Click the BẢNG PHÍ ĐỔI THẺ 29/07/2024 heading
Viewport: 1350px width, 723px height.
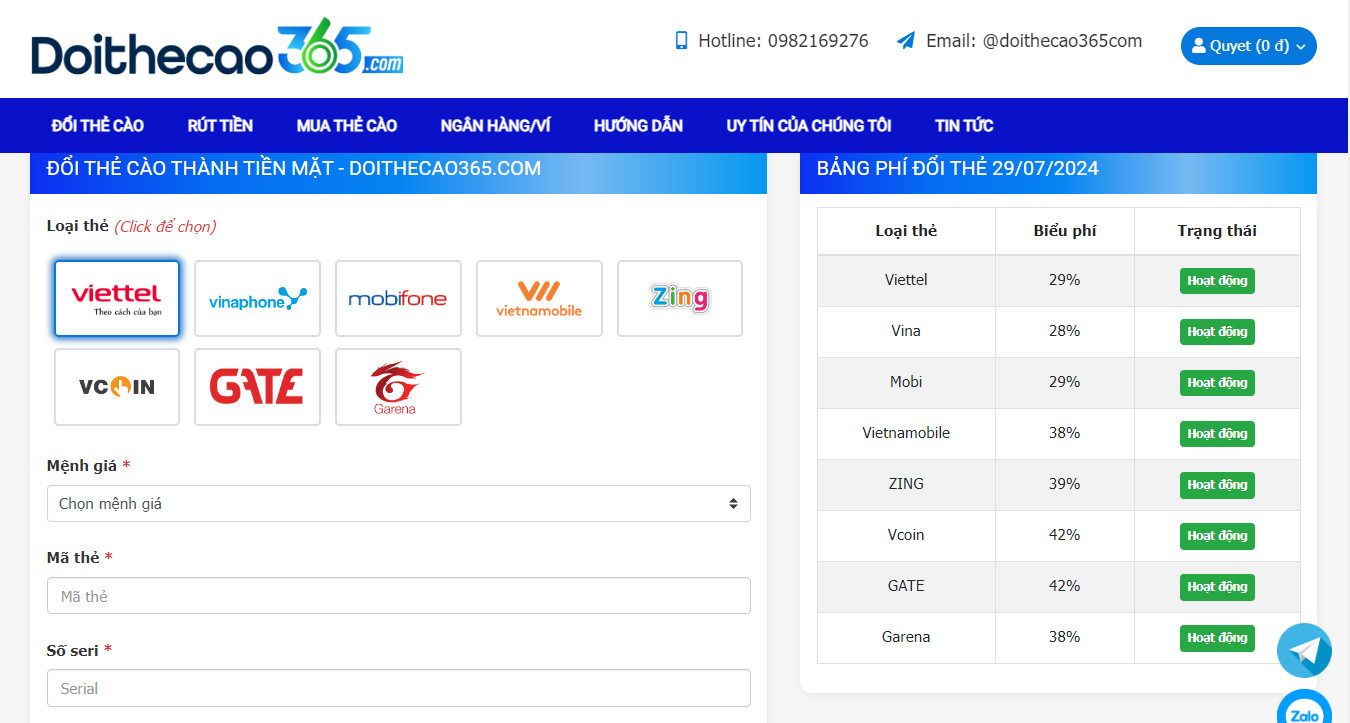coord(958,169)
